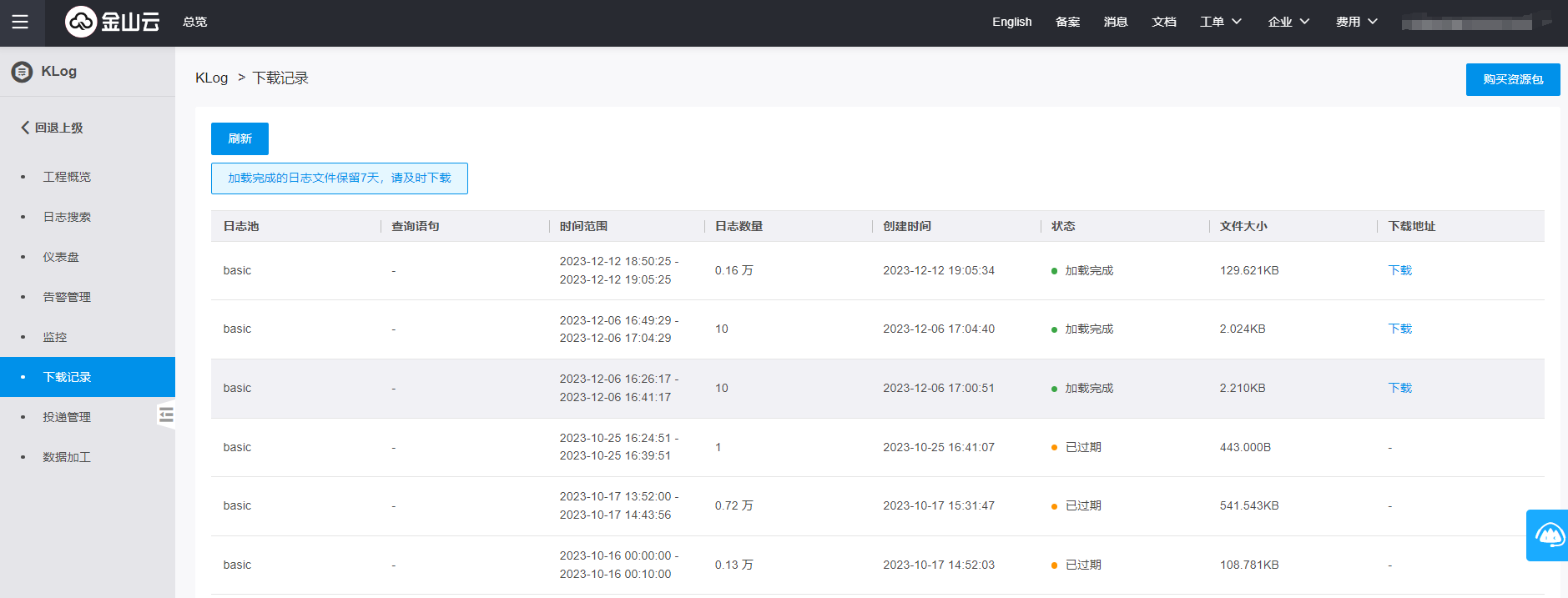Open 日志搜索 in the sidebar

(x=67, y=217)
